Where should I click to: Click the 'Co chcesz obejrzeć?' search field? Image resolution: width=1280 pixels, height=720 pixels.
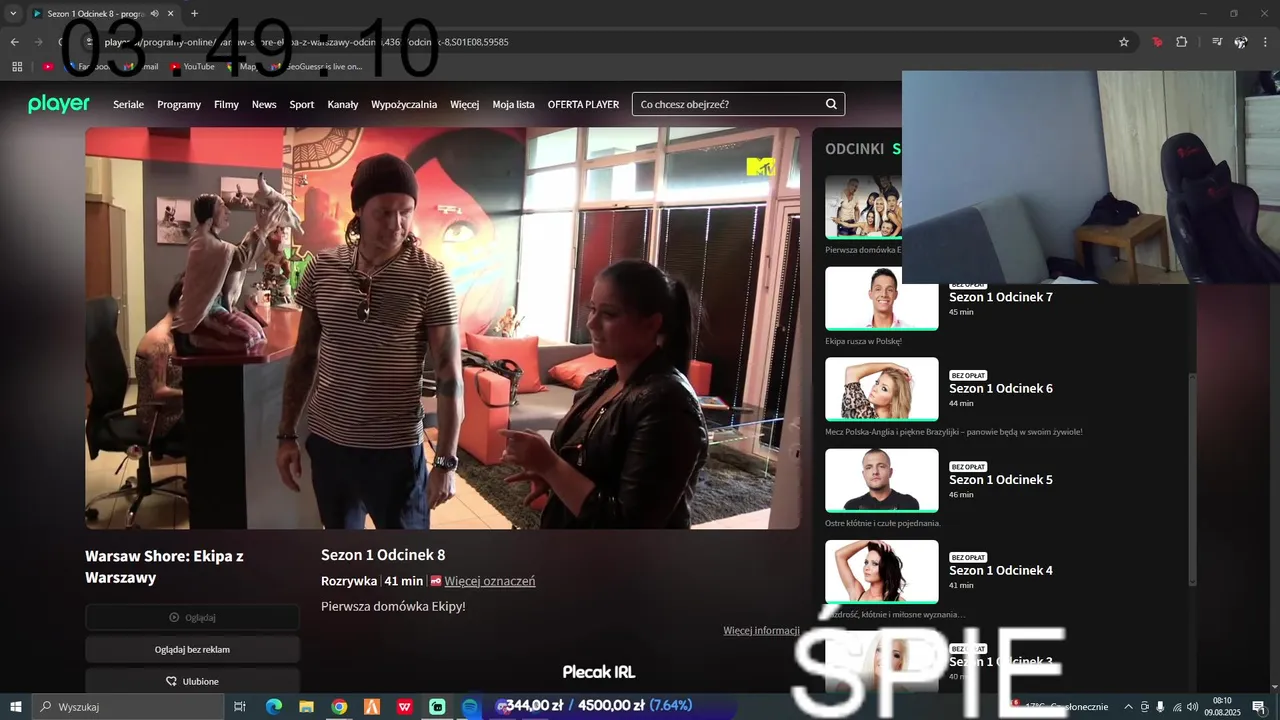(x=738, y=104)
